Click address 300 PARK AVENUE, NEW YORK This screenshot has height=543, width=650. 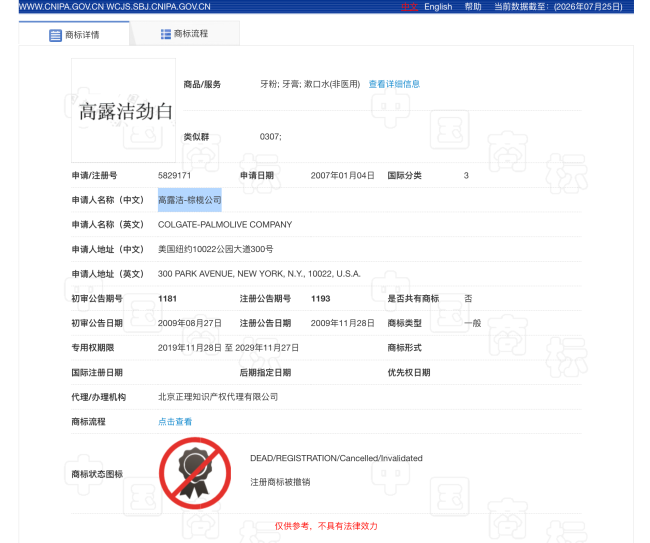(259, 274)
